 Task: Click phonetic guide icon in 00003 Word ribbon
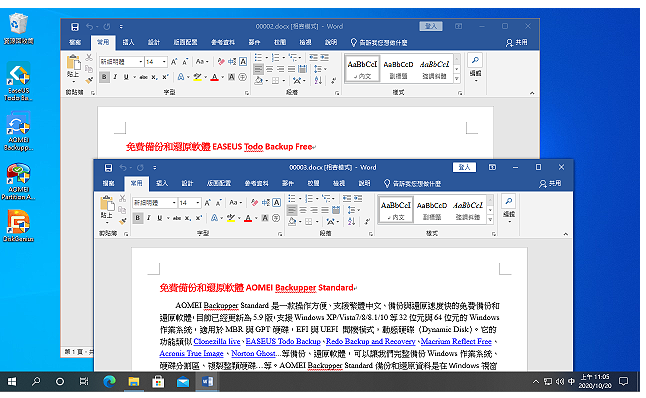pos(266,203)
